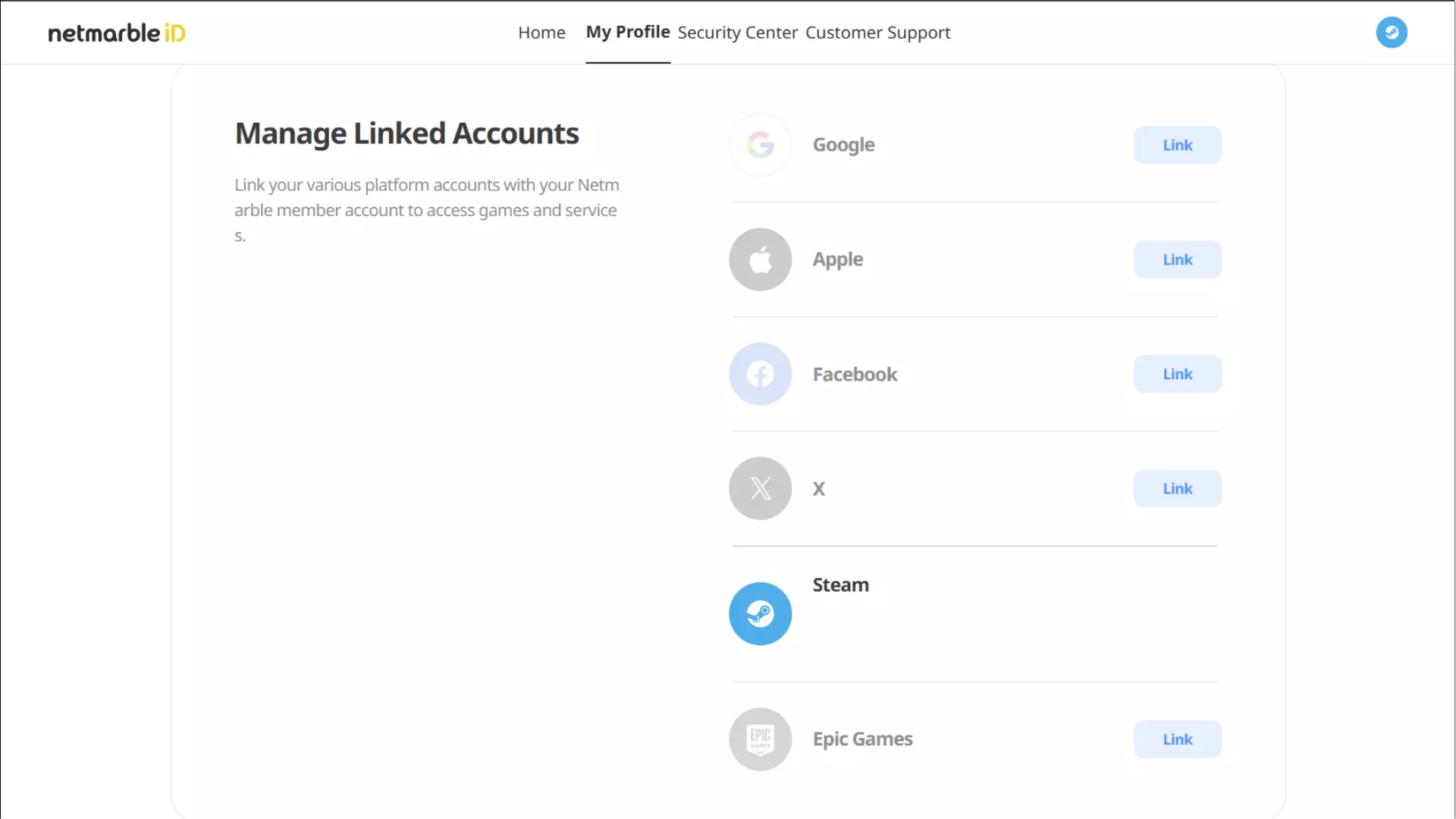Click the X platform logo icon
This screenshot has width=1456, height=819.
click(x=760, y=488)
